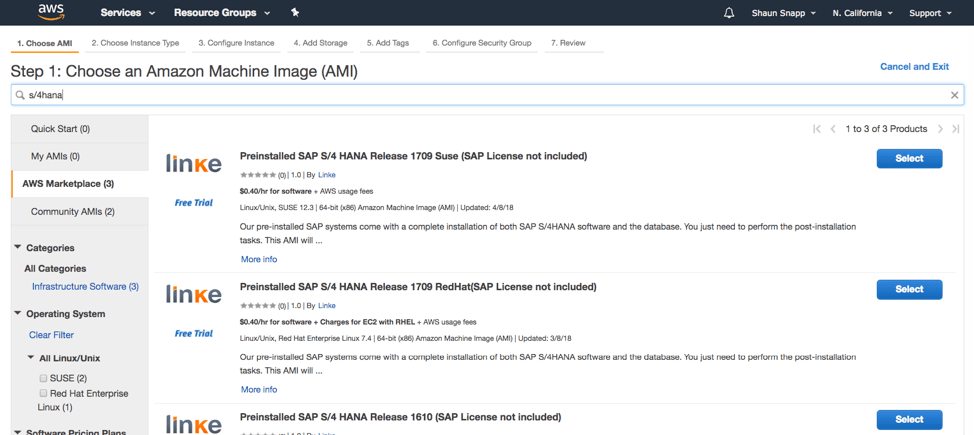Tick the SUSE (2) checkbox
Image resolution: width=974 pixels, height=435 pixels.
tap(43, 378)
